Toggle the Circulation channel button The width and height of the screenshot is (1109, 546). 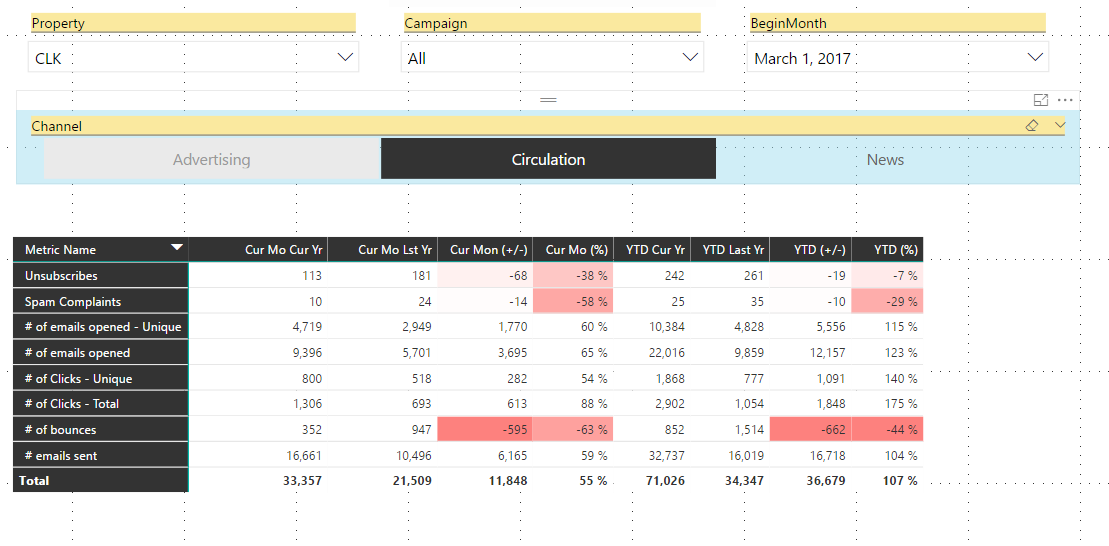coord(548,159)
